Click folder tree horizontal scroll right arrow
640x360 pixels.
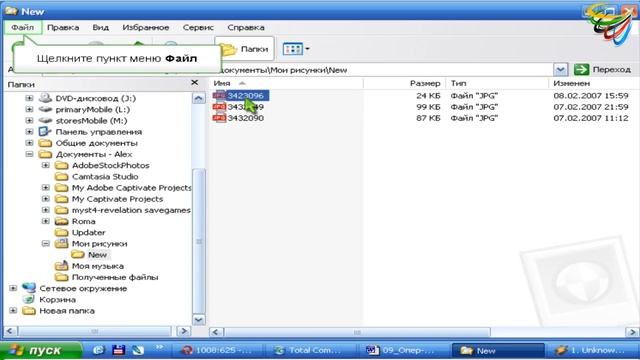tap(184, 331)
